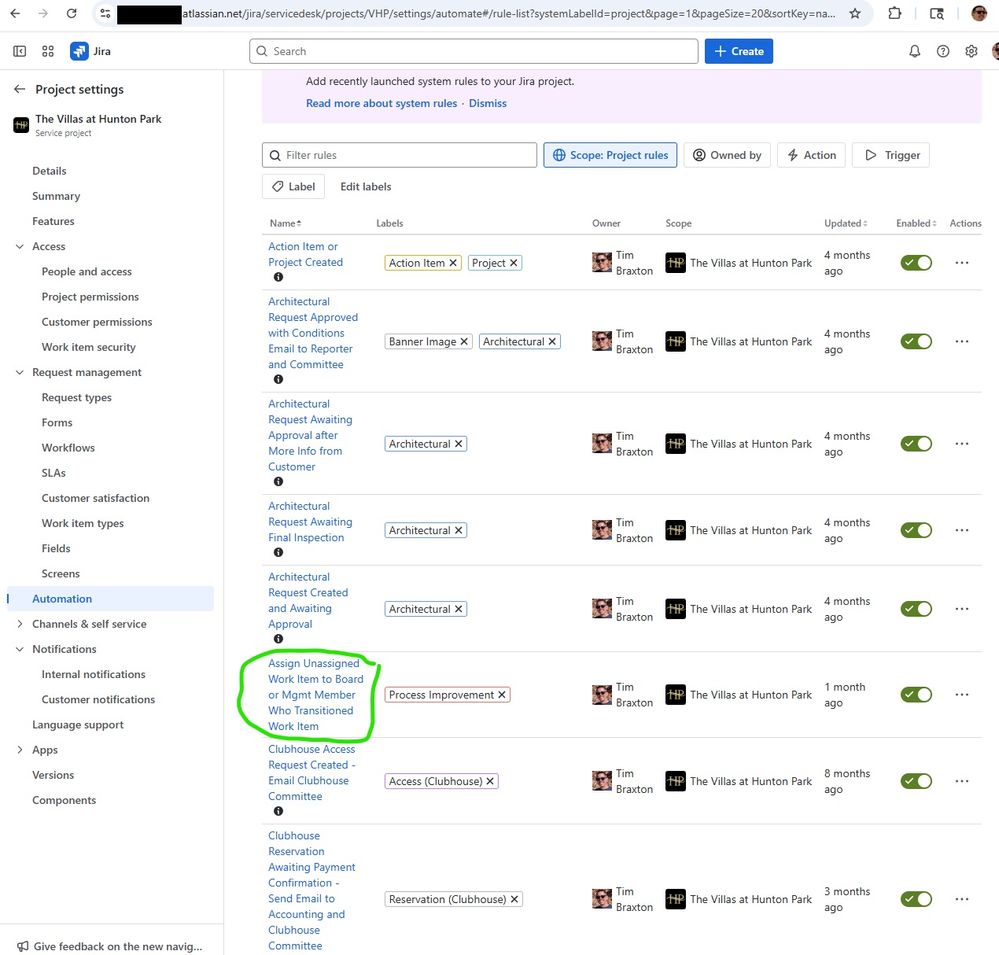Sort rules by Enabled column
The height and width of the screenshot is (955, 999).
916,223
